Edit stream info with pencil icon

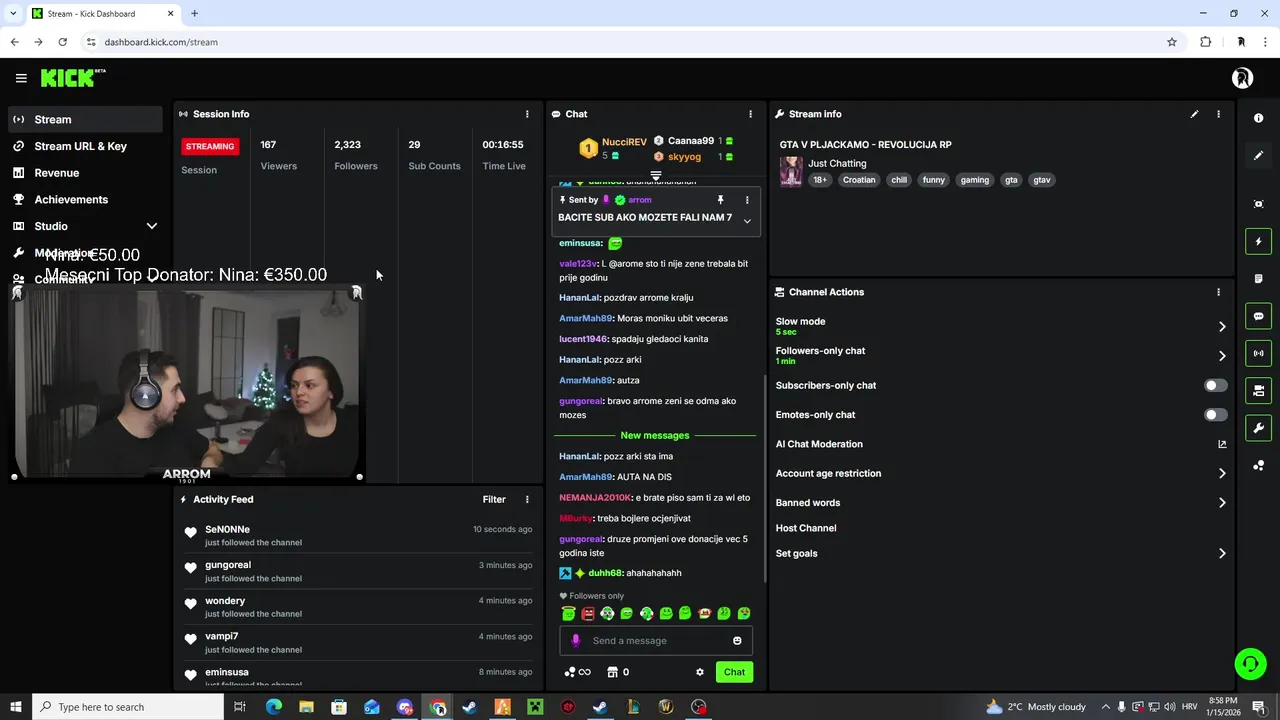pyautogui.click(x=1194, y=114)
